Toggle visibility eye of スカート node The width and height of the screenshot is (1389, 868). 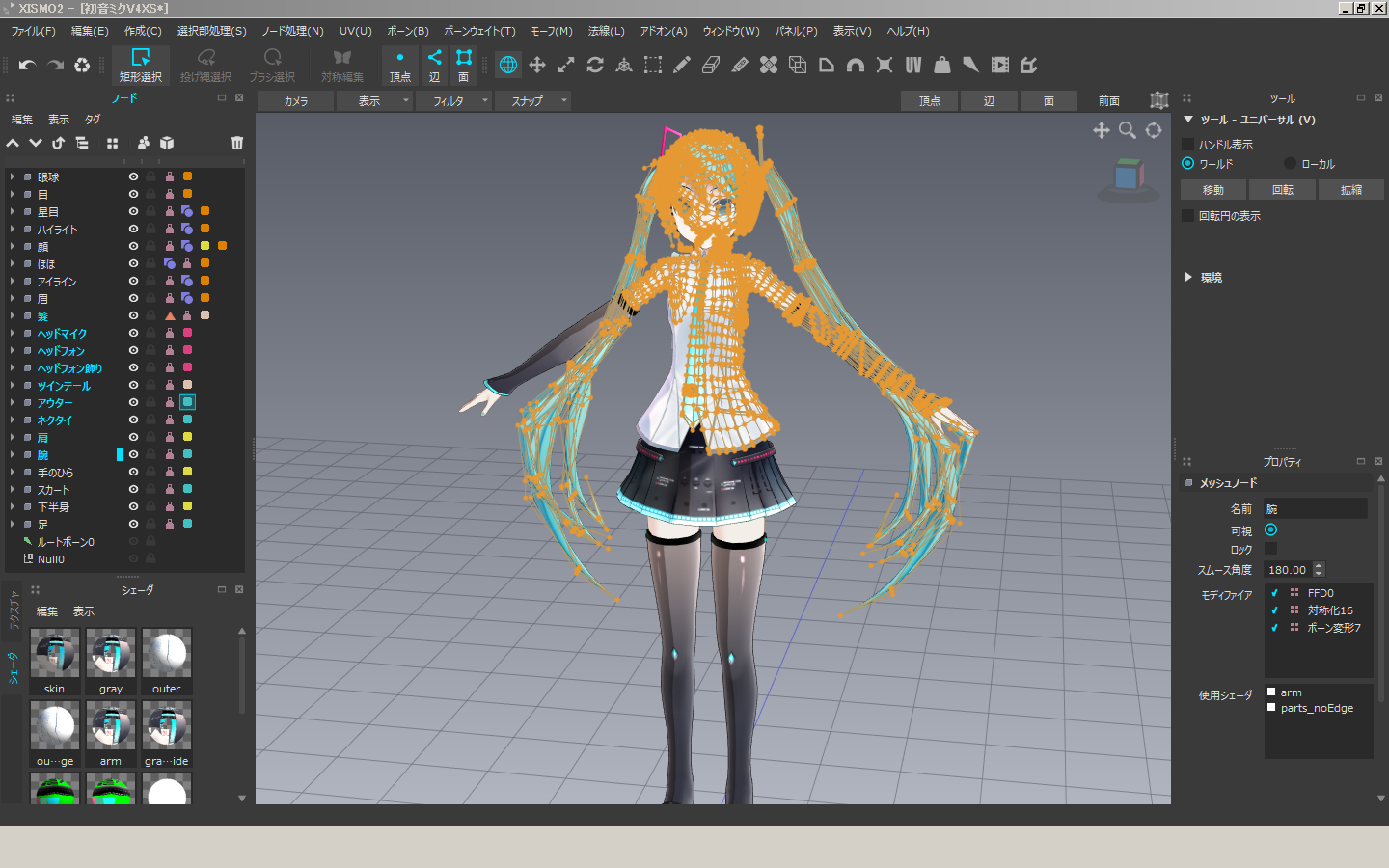click(133, 489)
